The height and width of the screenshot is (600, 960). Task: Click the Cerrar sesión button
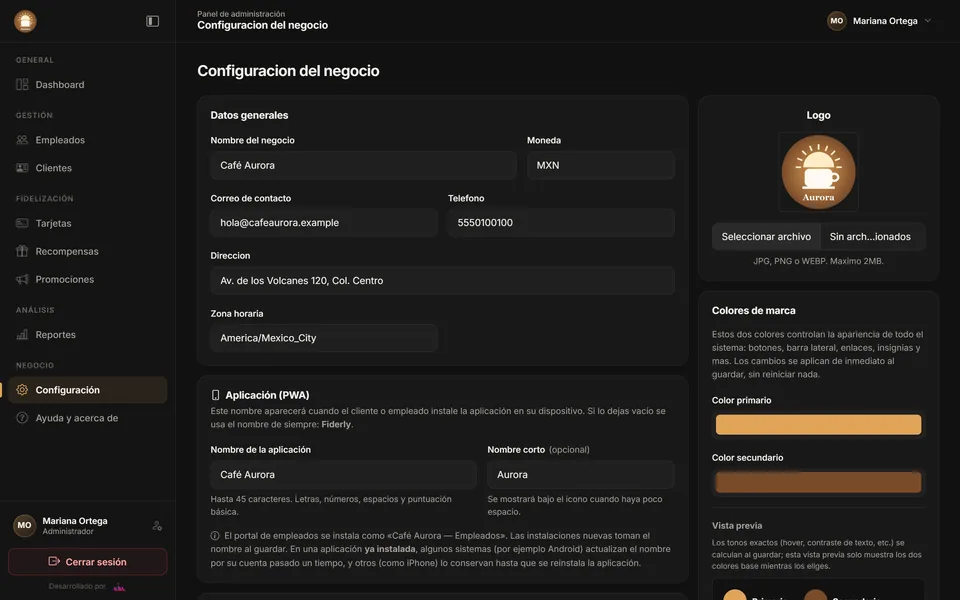tap(88, 561)
